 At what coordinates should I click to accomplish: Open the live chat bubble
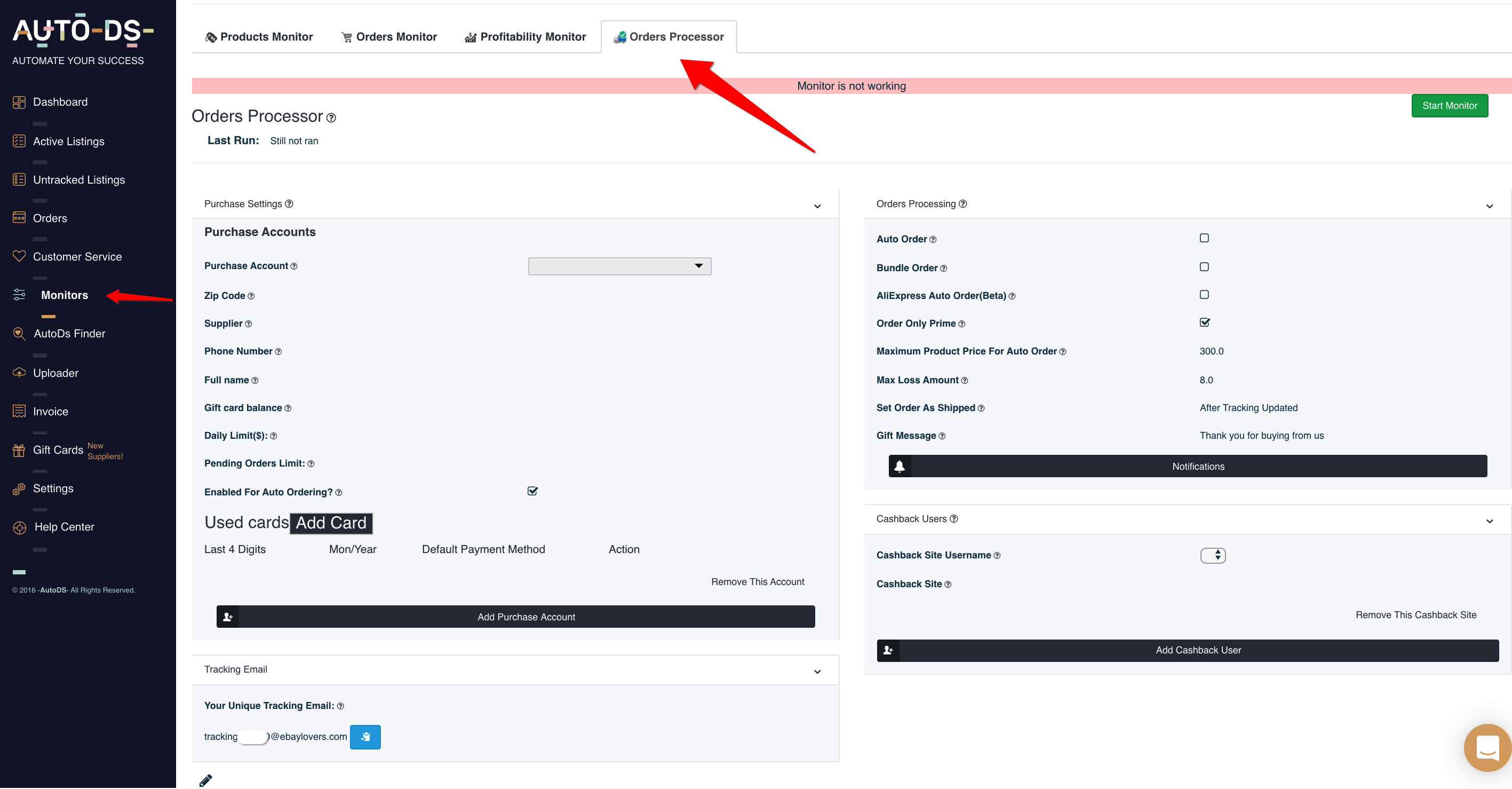(1486, 747)
